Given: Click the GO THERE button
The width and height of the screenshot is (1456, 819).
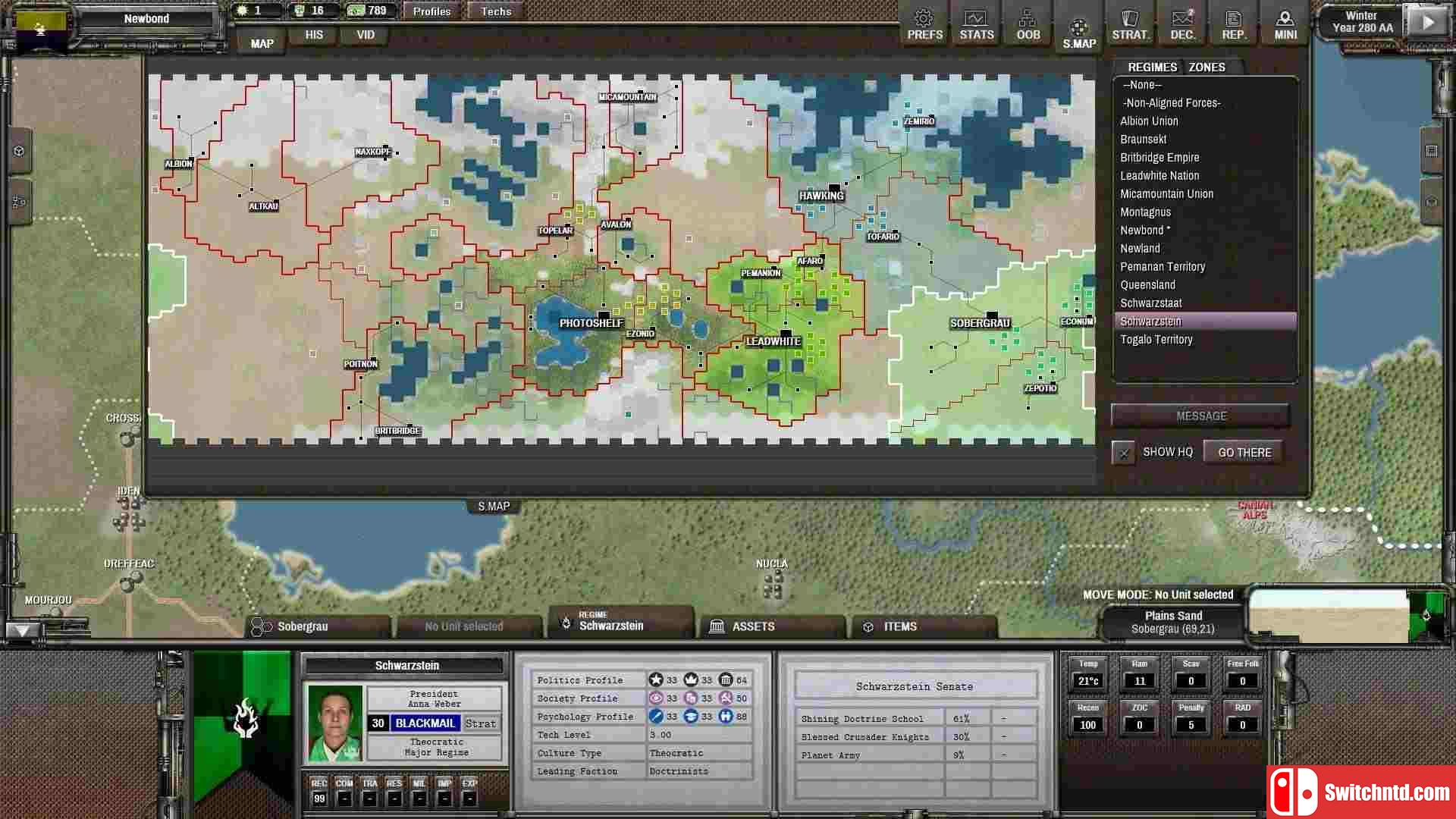Looking at the screenshot, I should [1244, 453].
